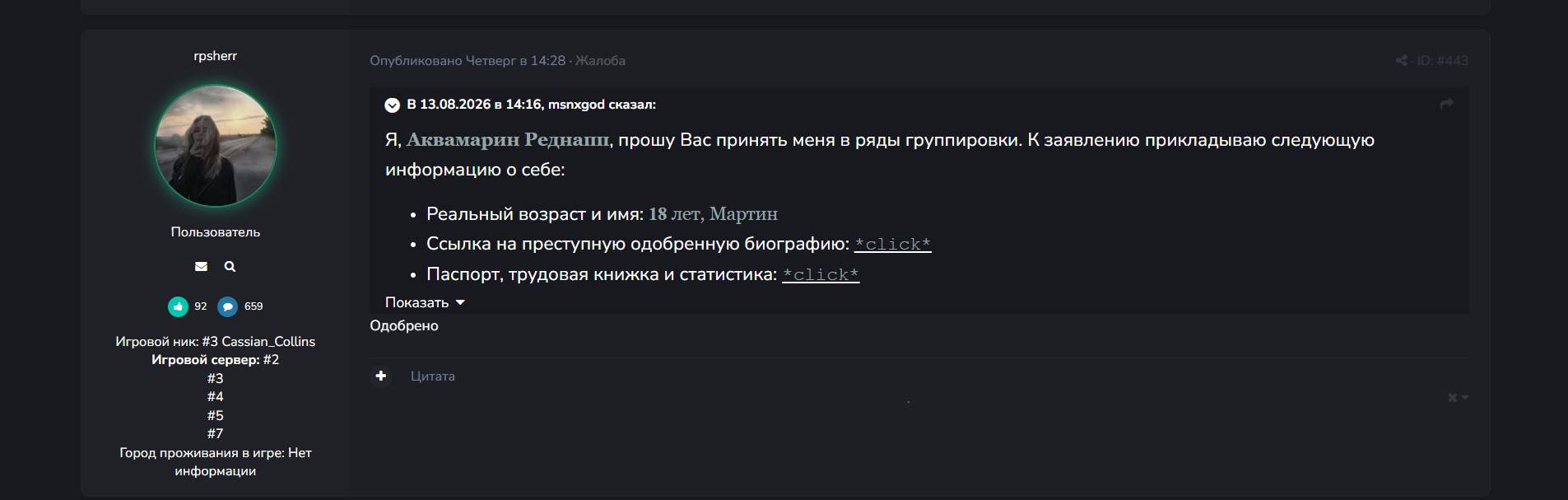Click the envelope message icon under rpsherr
Image resolution: width=1568 pixels, height=500 pixels.
[x=201, y=266]
